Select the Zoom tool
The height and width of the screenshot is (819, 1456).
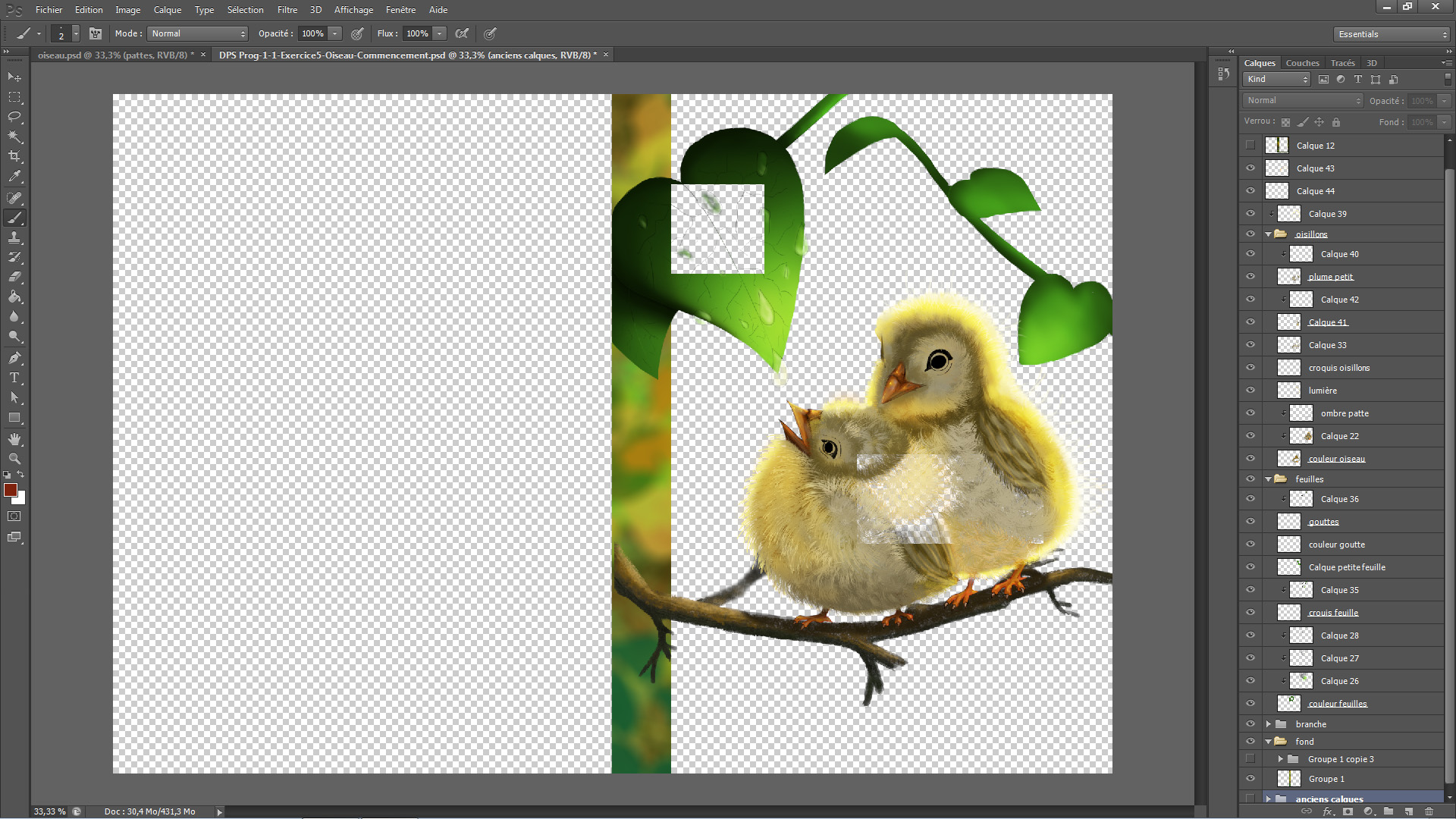[x=14, y=459]
